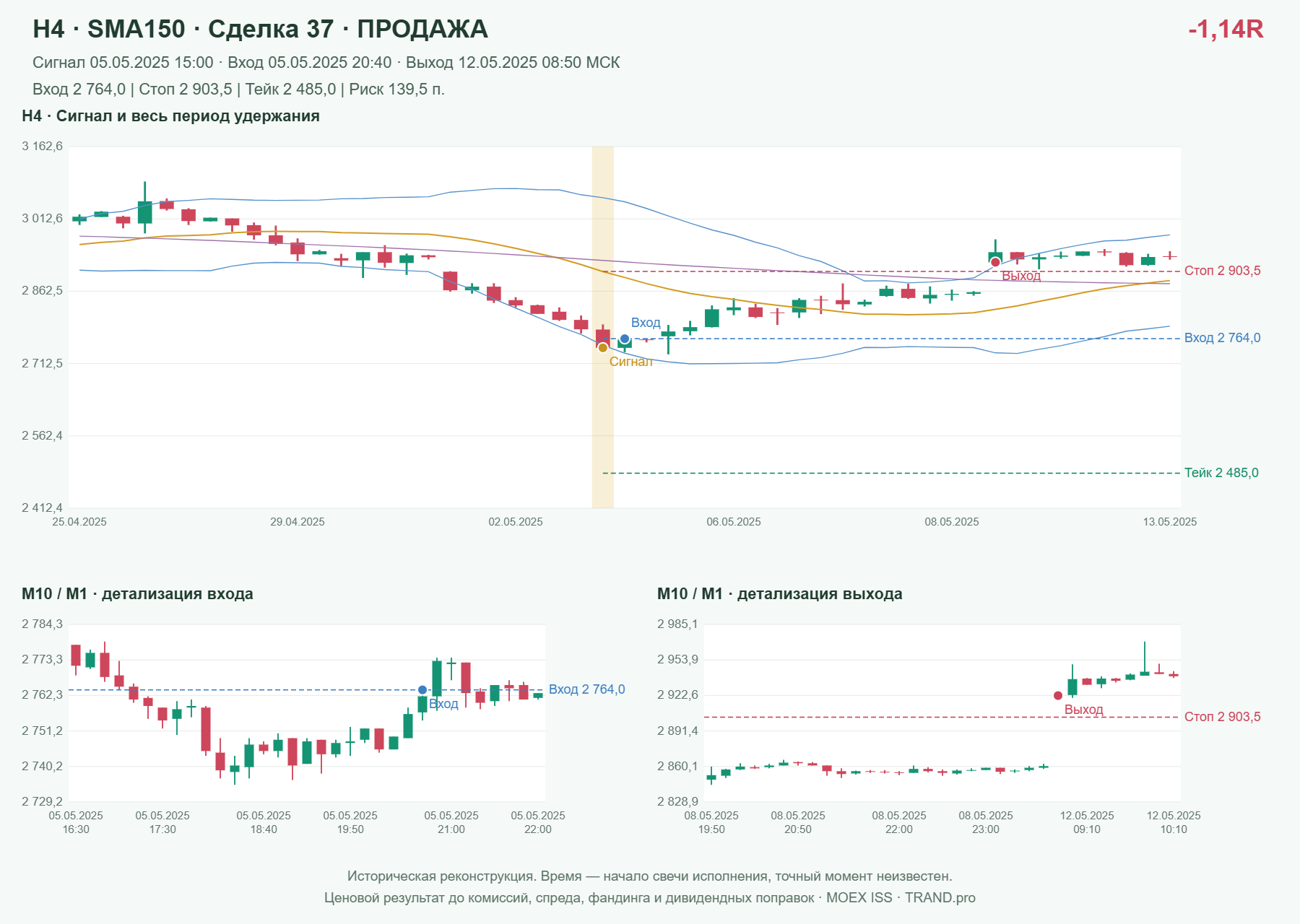1300x924 pixels.
Task: Click heading 'M10 / M1 · детализация выхода'
Action: pyautogui.click(x=780, y=594)
